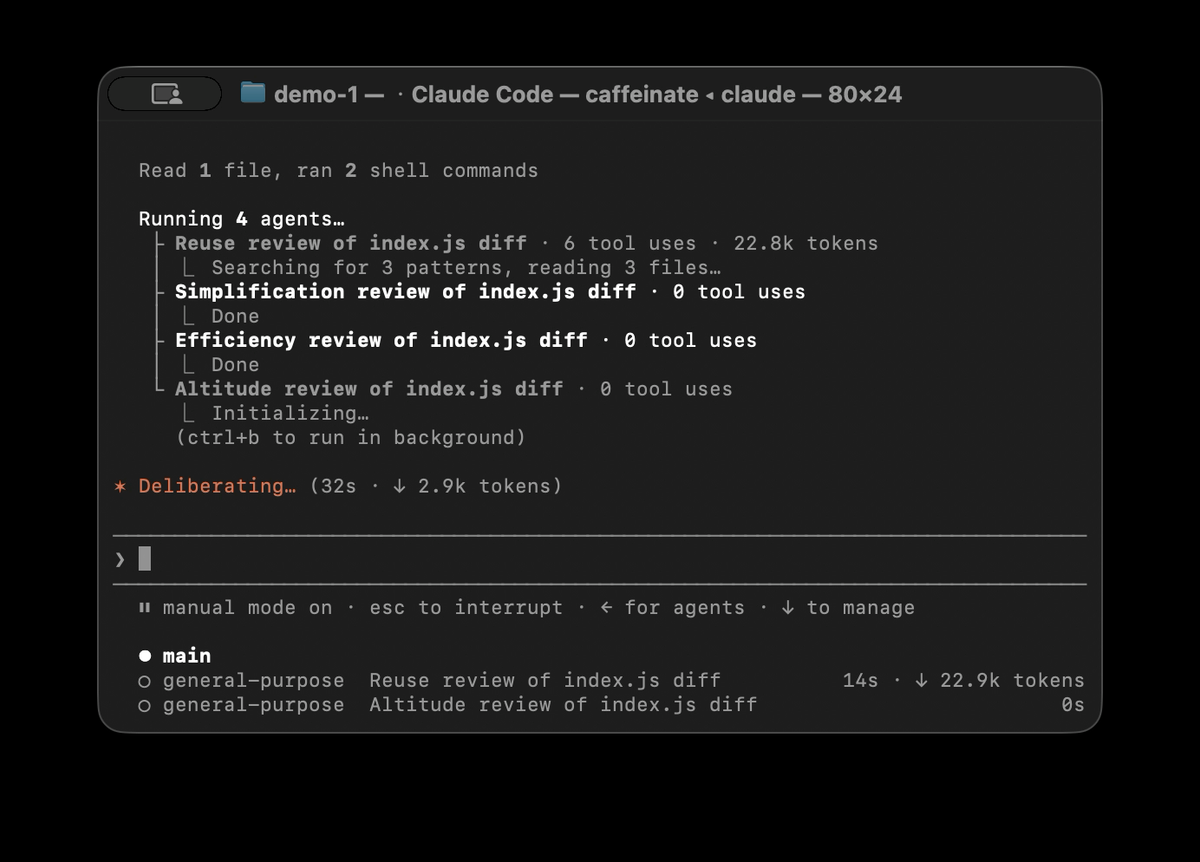Click the 'Running 4 agents…' heading

point(241,219)
